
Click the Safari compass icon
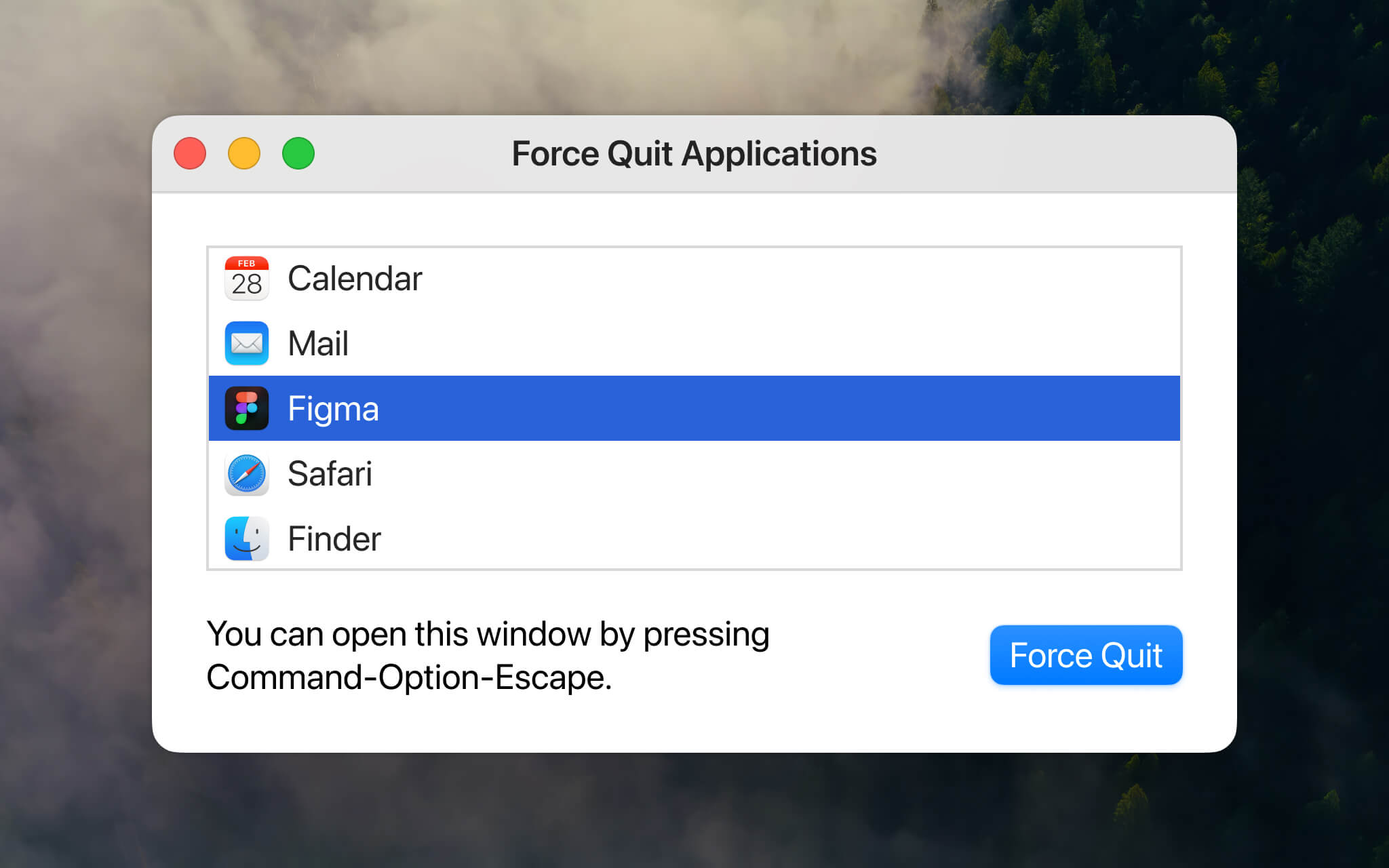point(246,473)
